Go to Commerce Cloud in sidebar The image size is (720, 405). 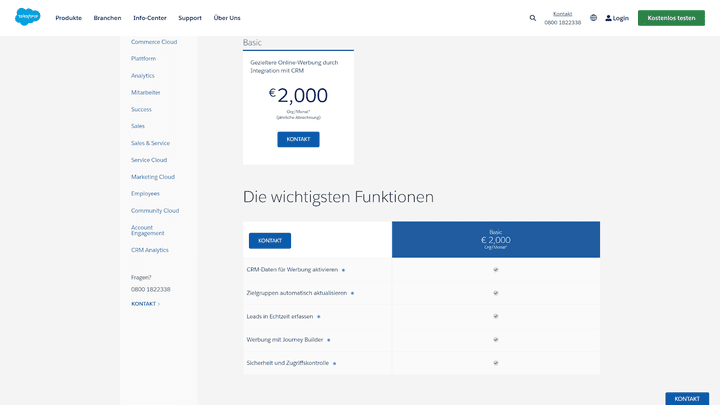[154, 42]
